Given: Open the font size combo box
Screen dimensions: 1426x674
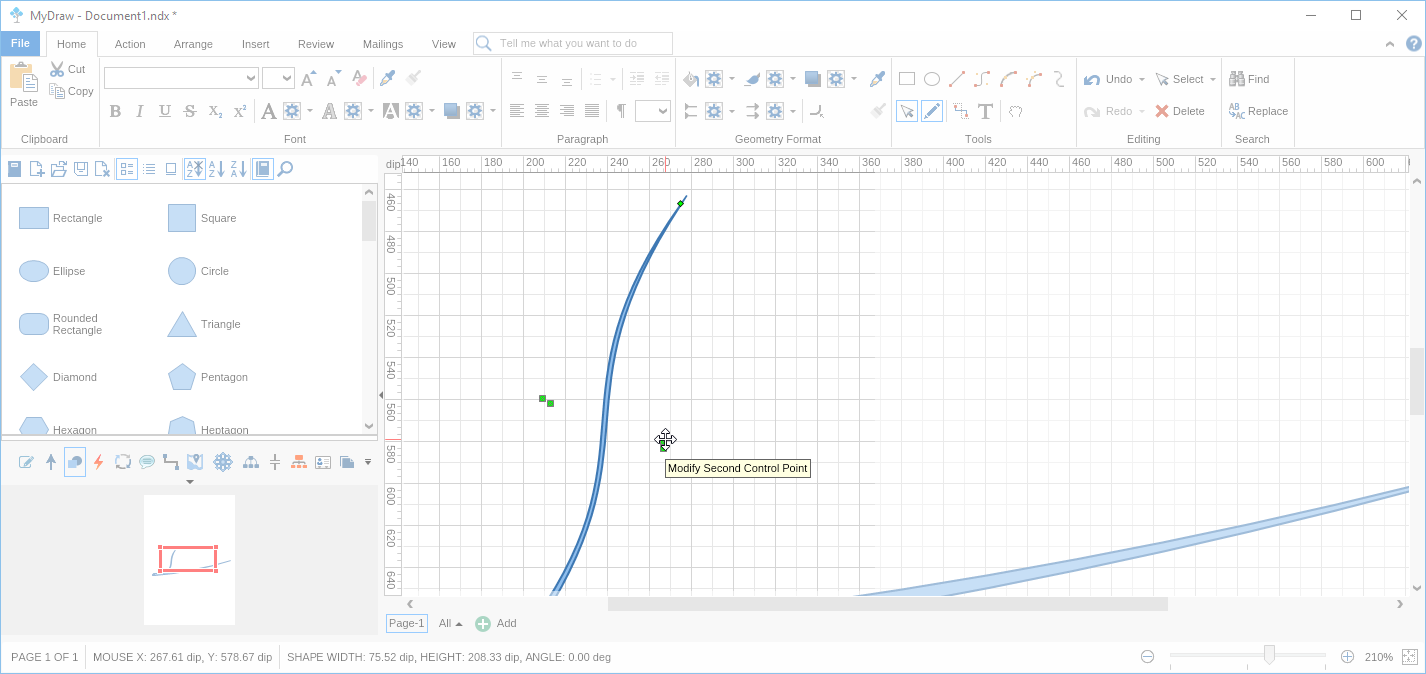Looking at the screenshot, I should (278, 78).
